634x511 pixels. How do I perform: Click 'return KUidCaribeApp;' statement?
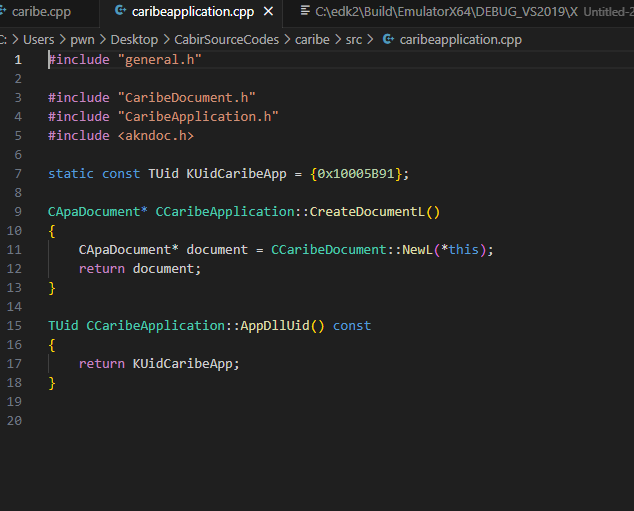[x=159, y=364]
